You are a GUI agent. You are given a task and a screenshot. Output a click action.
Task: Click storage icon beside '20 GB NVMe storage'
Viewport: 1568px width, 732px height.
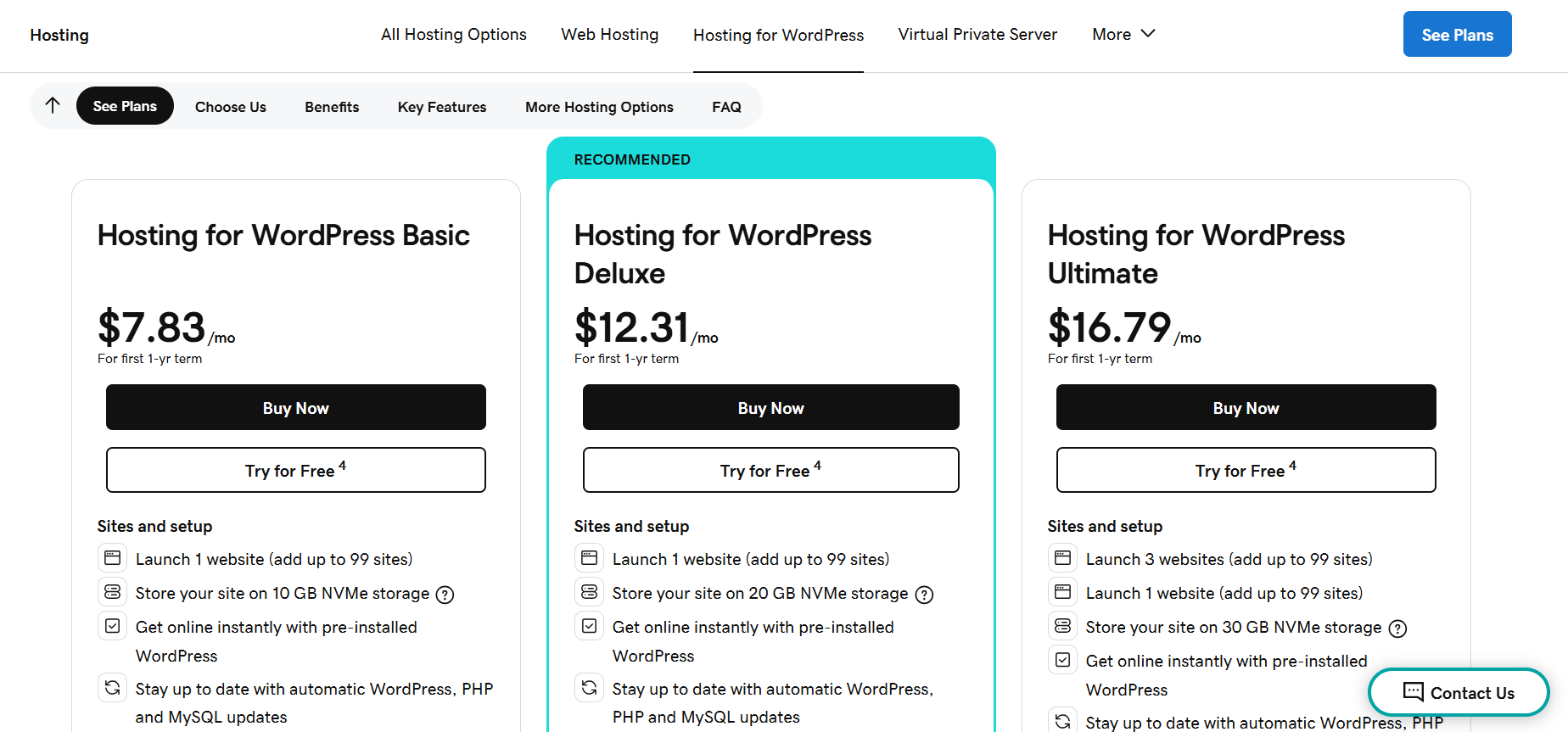pyautogui.click(x=590, y=592)
